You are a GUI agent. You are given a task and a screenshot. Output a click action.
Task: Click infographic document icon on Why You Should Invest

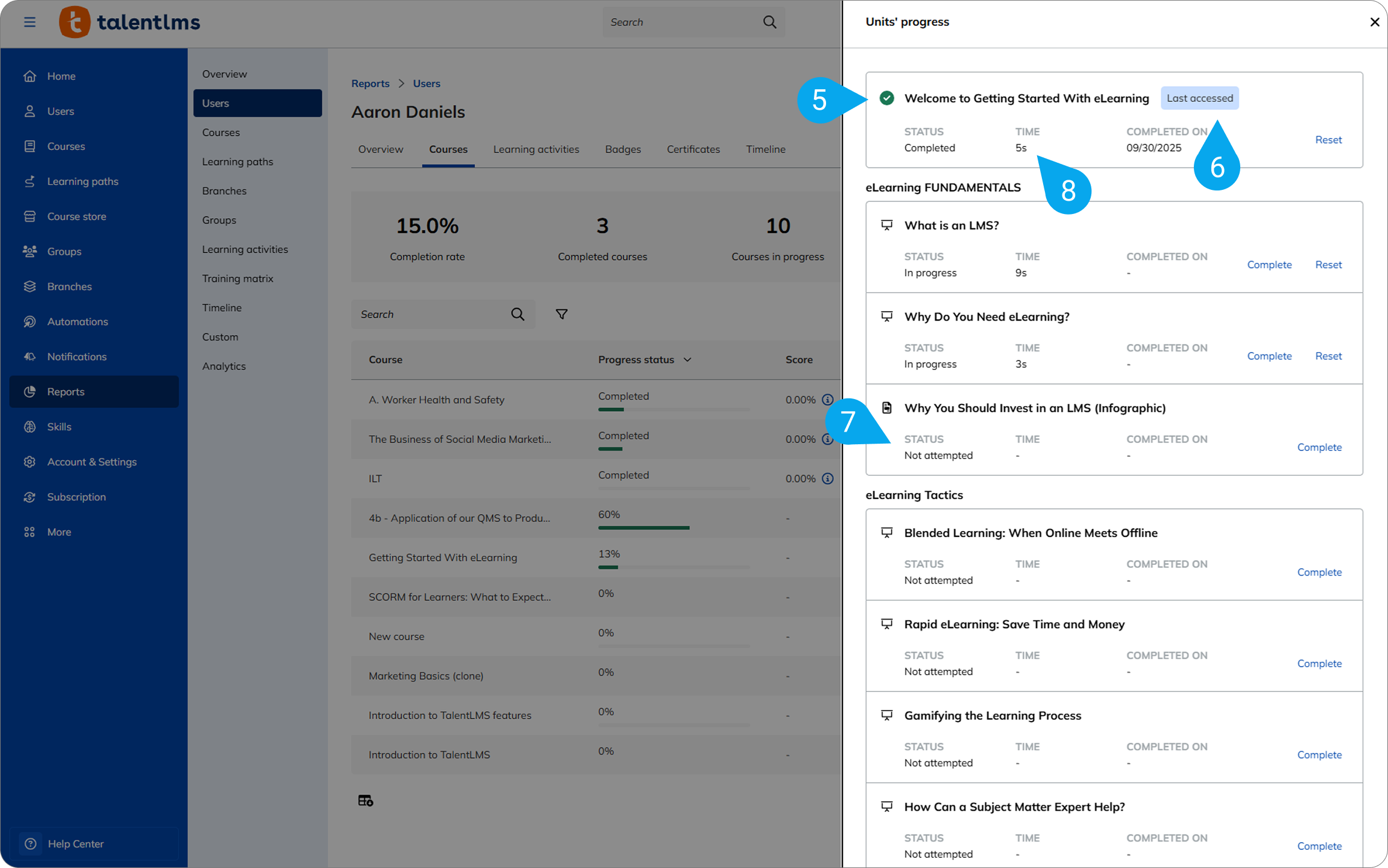coord(886,408)
